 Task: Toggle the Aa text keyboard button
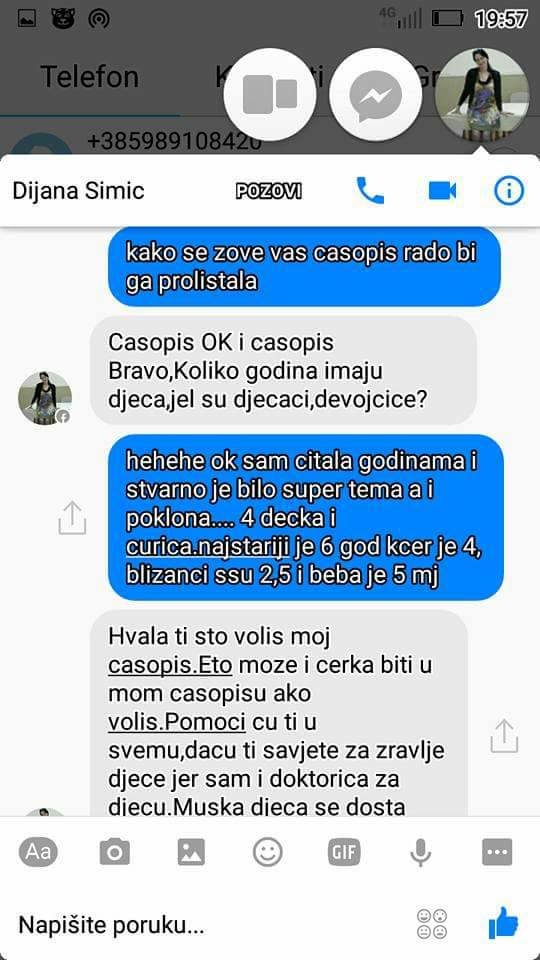[x=38, y=852]
